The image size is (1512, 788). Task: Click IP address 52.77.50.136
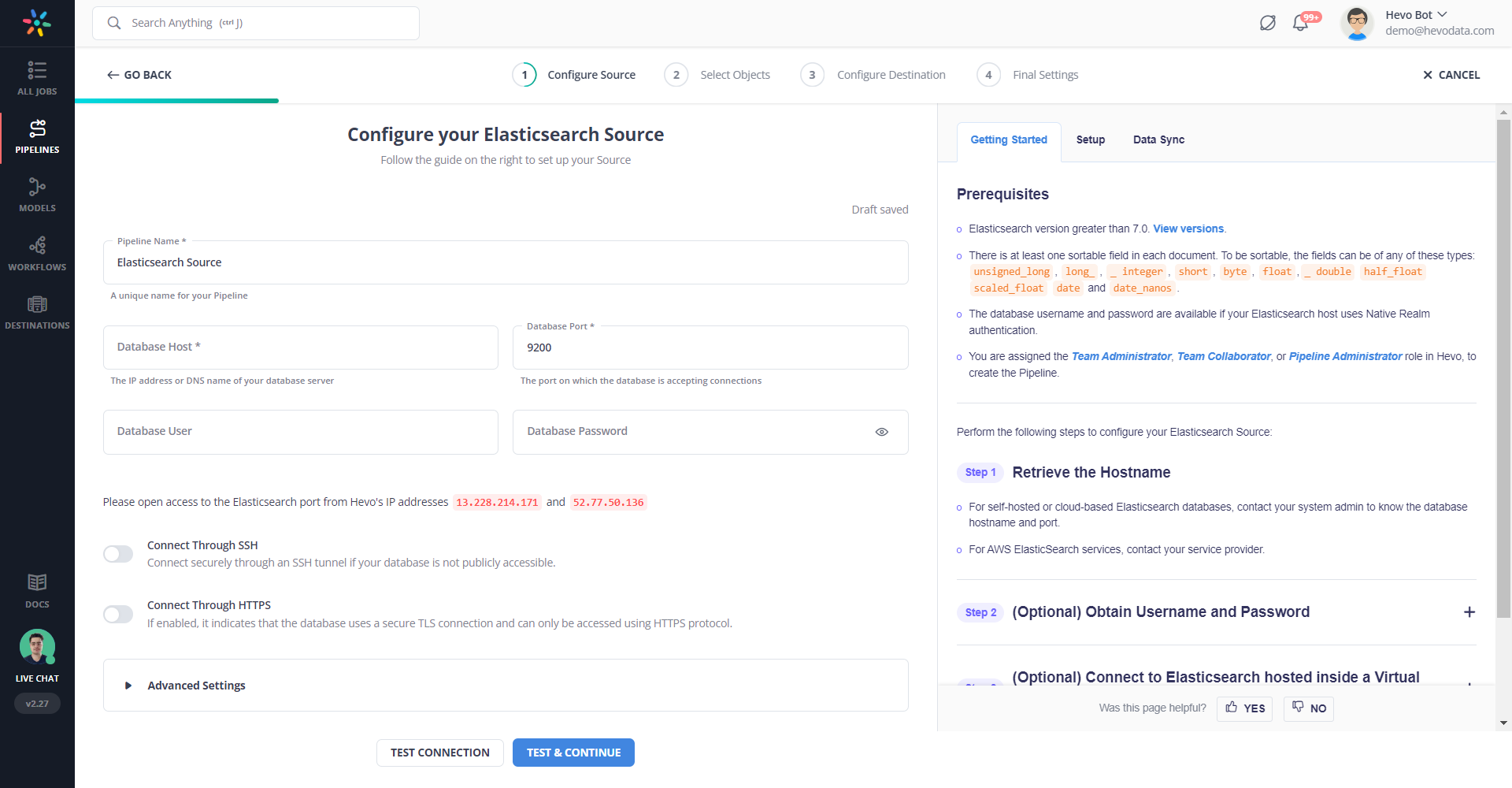coord(608,502)
